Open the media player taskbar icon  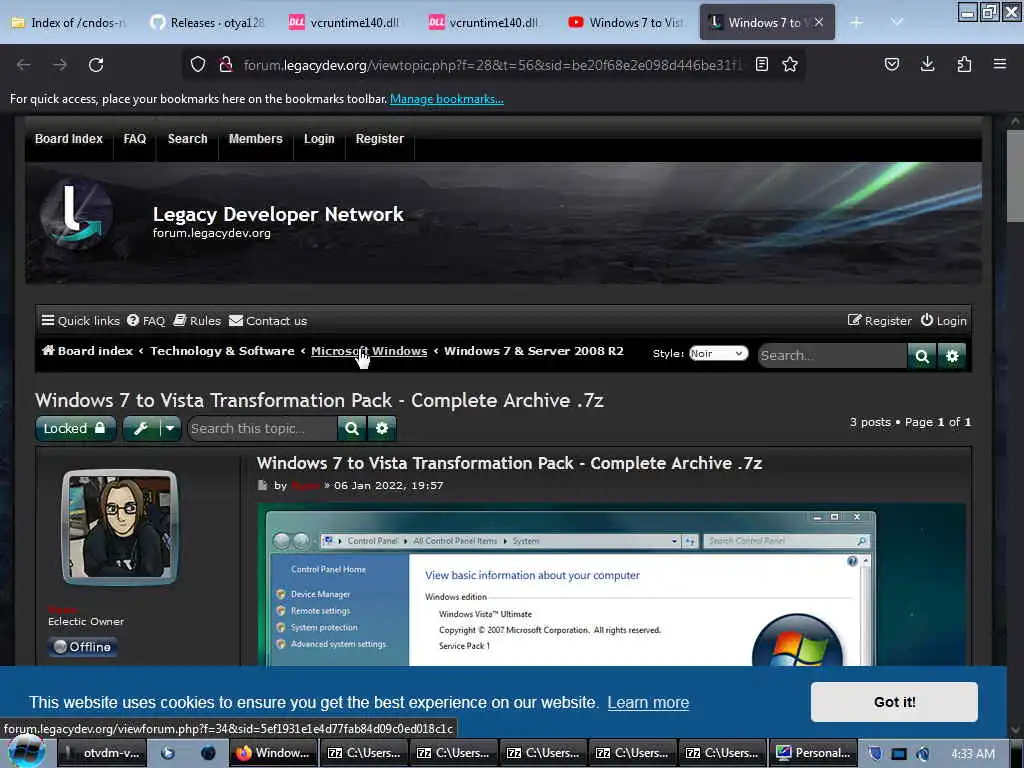point(168,753)
